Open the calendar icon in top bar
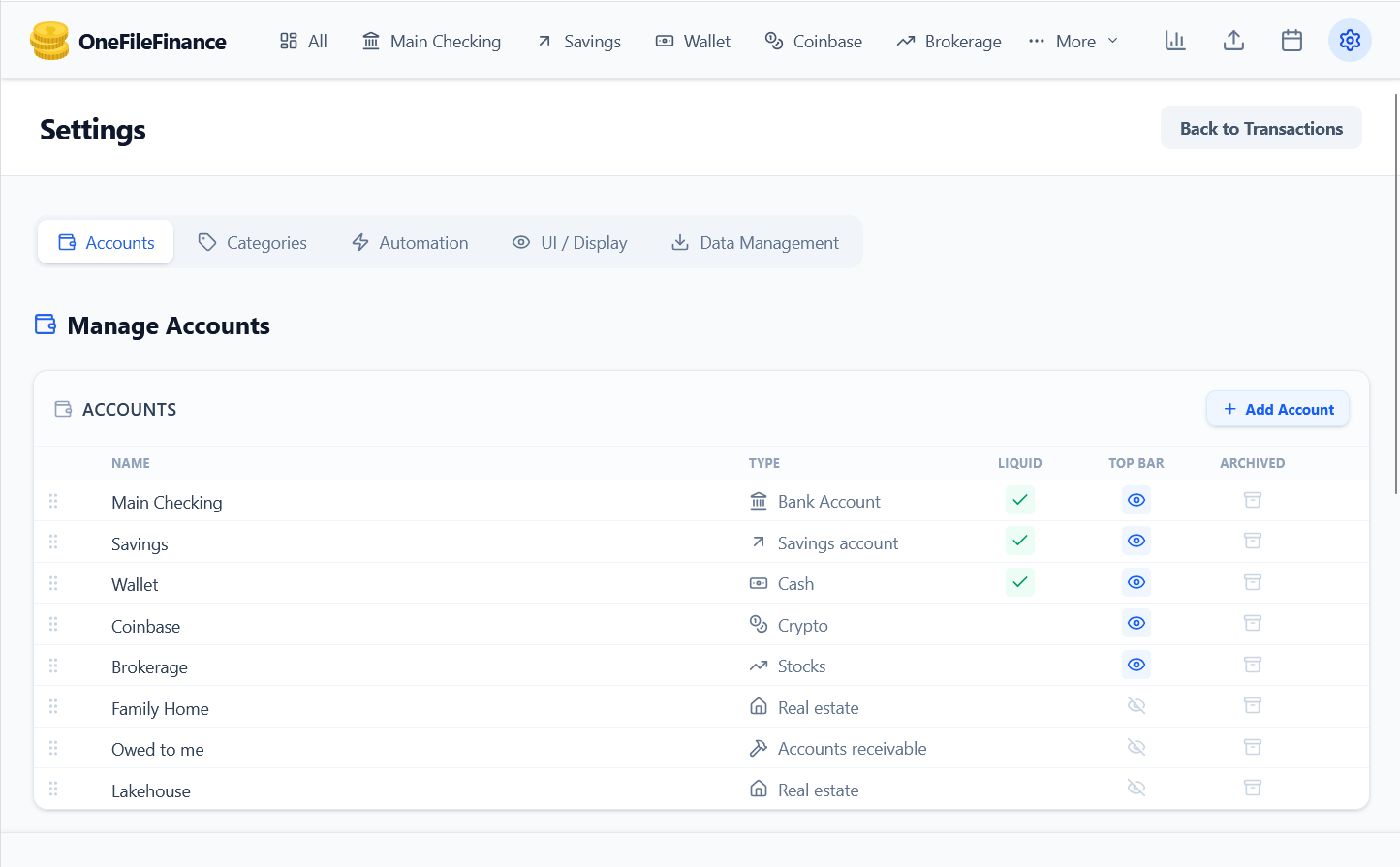Image resolution: width=1400 pixels, height=867 pixels. [1291, 40]
